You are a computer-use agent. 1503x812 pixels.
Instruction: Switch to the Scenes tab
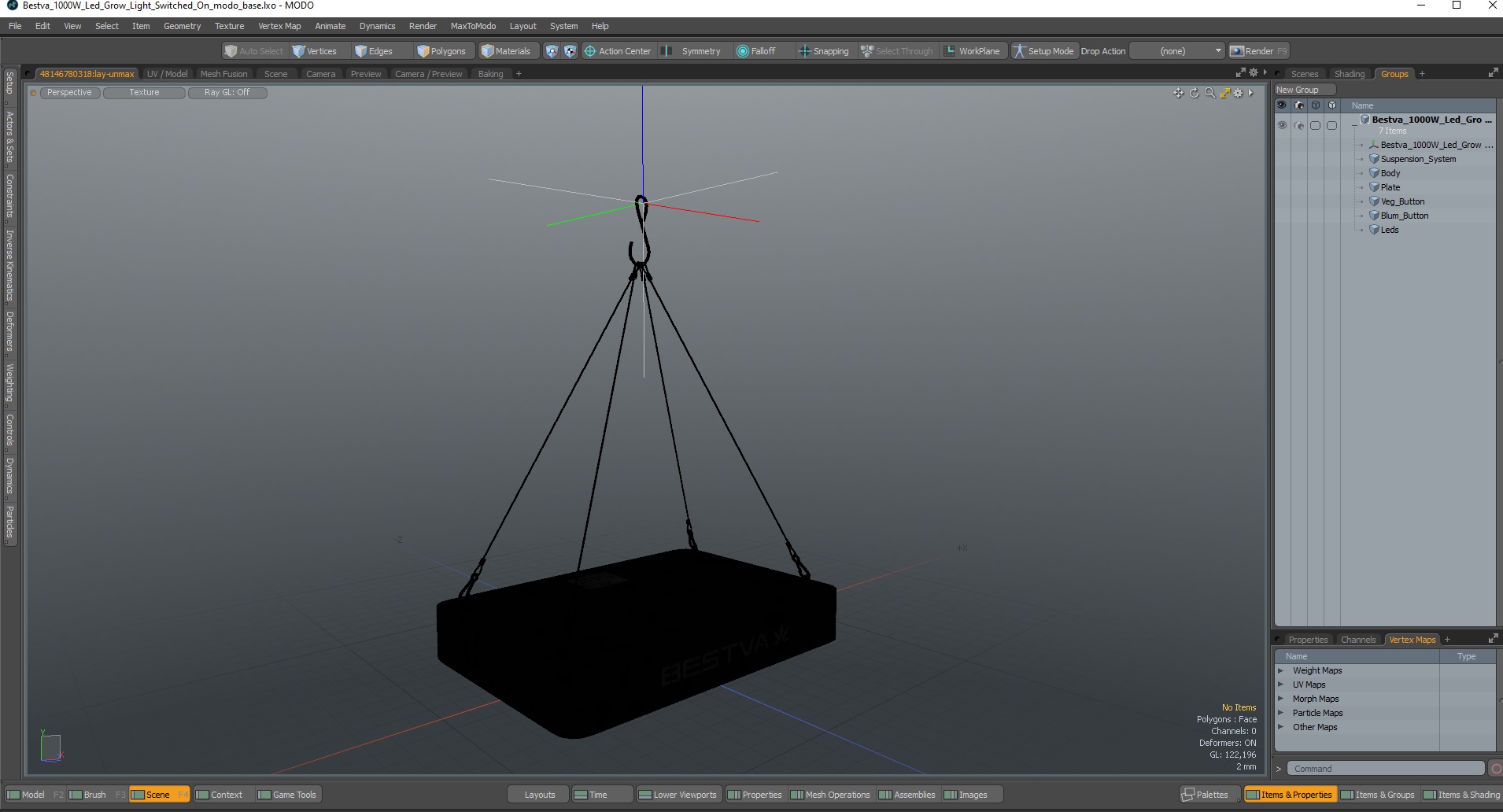(1304, 74)
